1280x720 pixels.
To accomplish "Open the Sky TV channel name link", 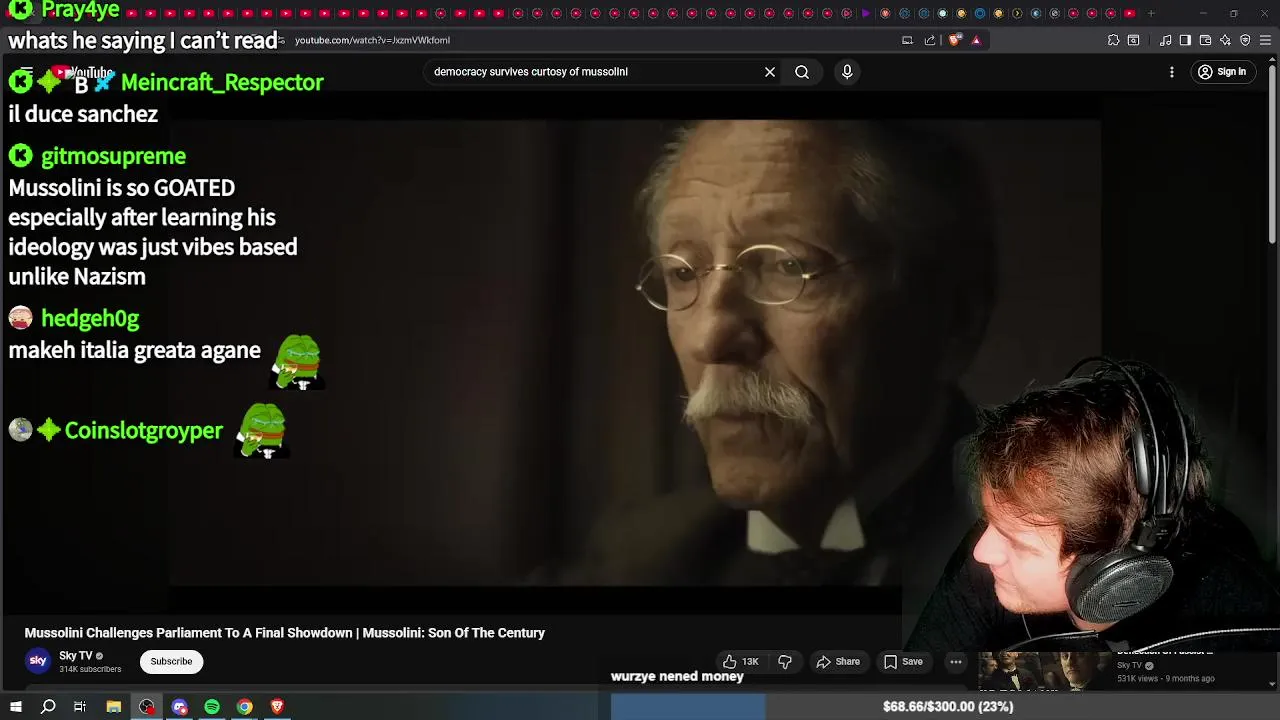I will 76,656.
